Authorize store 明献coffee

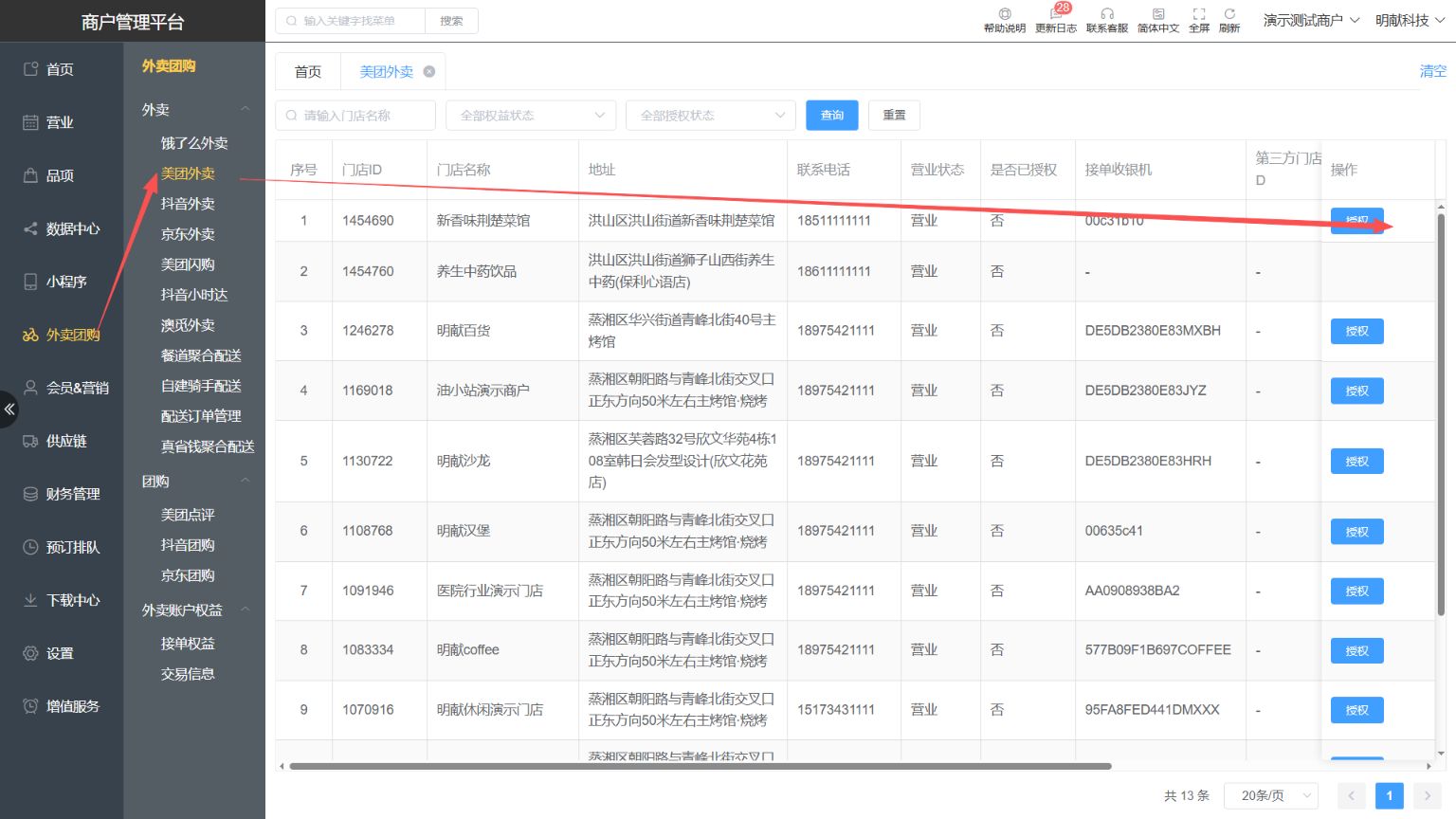pyautogui.click(x=1357, y=650)
